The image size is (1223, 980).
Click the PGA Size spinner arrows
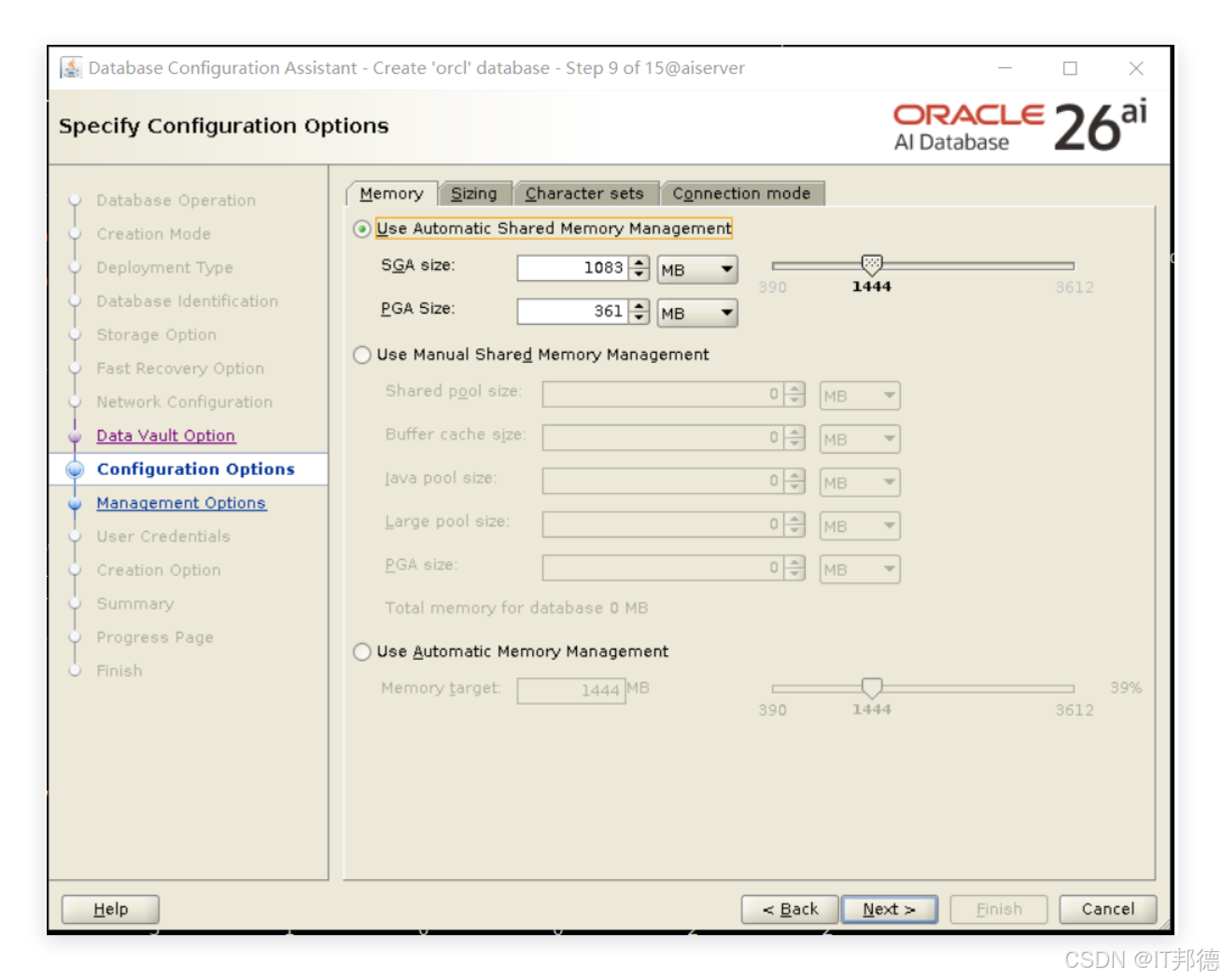click(639, 311)
